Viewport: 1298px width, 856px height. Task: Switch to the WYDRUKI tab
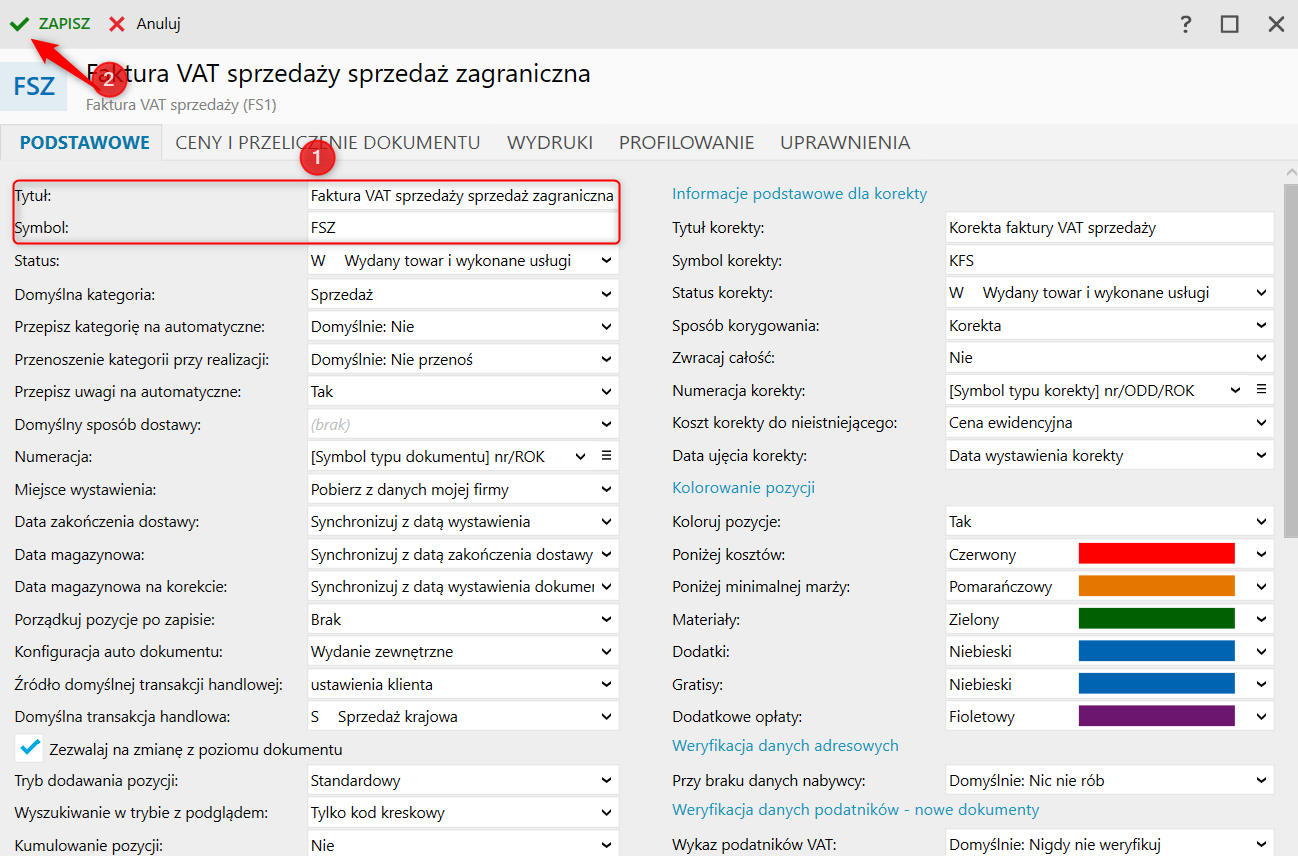pos(550,143)
